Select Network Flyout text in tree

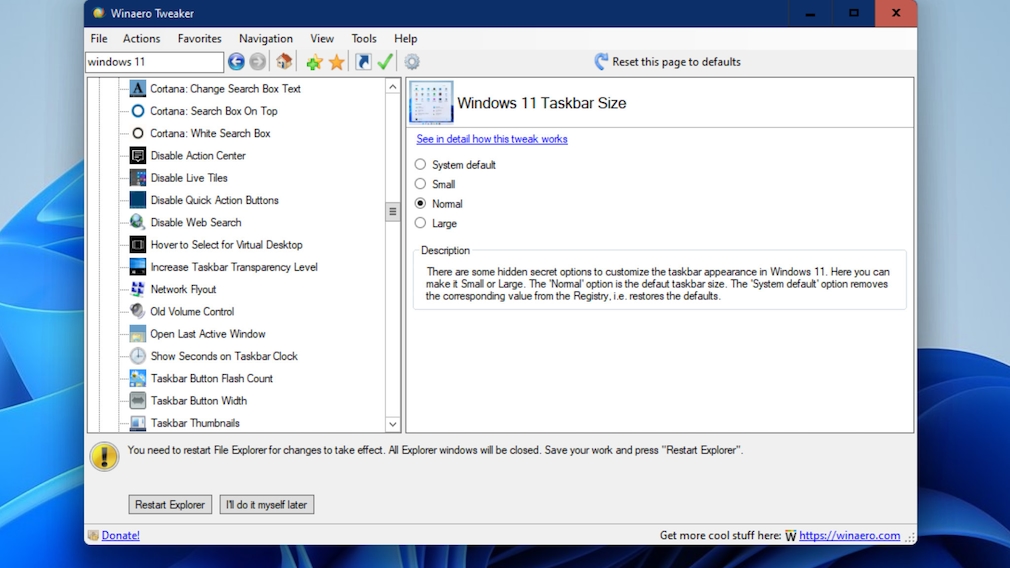click(183, 289)
